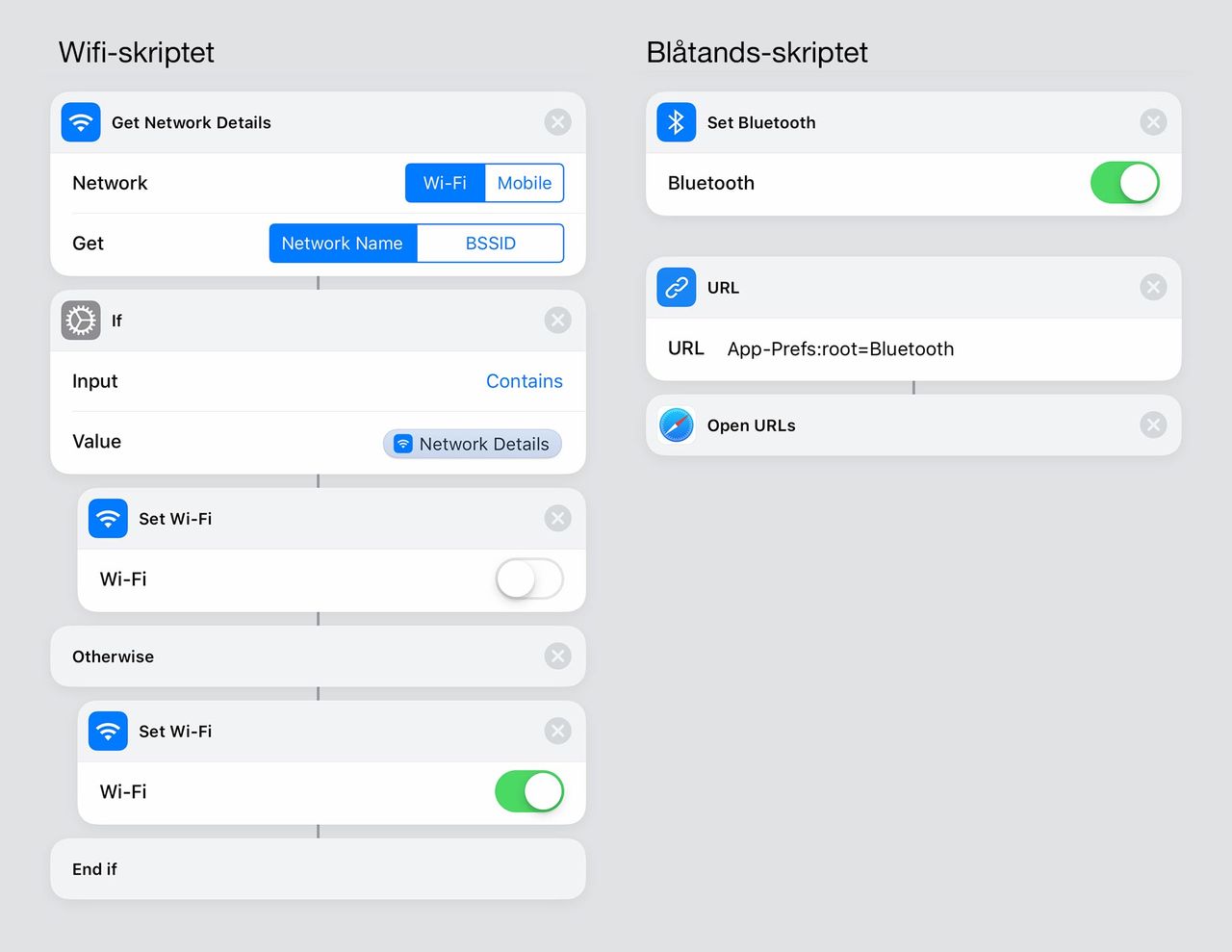Select the Wi-Fi network segment

[445, 183]
